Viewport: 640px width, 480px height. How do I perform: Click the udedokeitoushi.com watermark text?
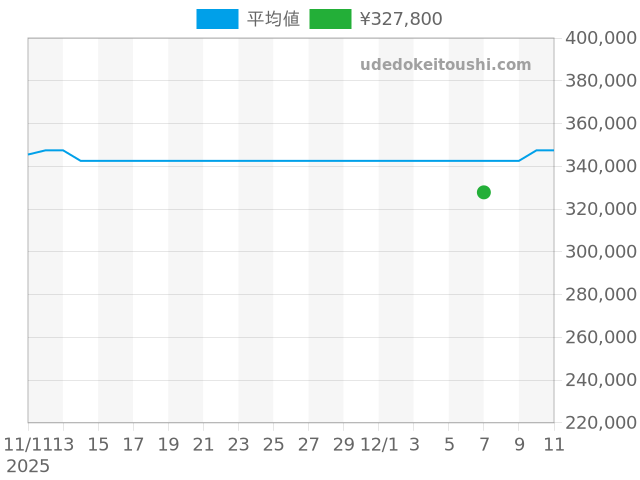point(445,65)
